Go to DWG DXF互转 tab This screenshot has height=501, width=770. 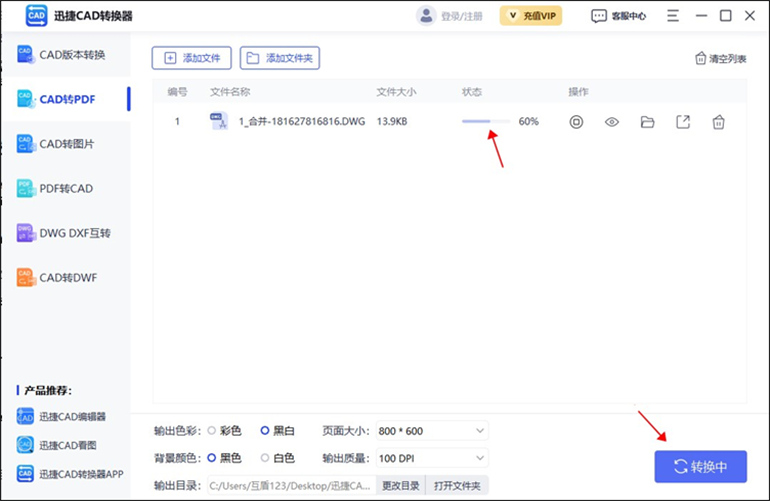(66, 233)
